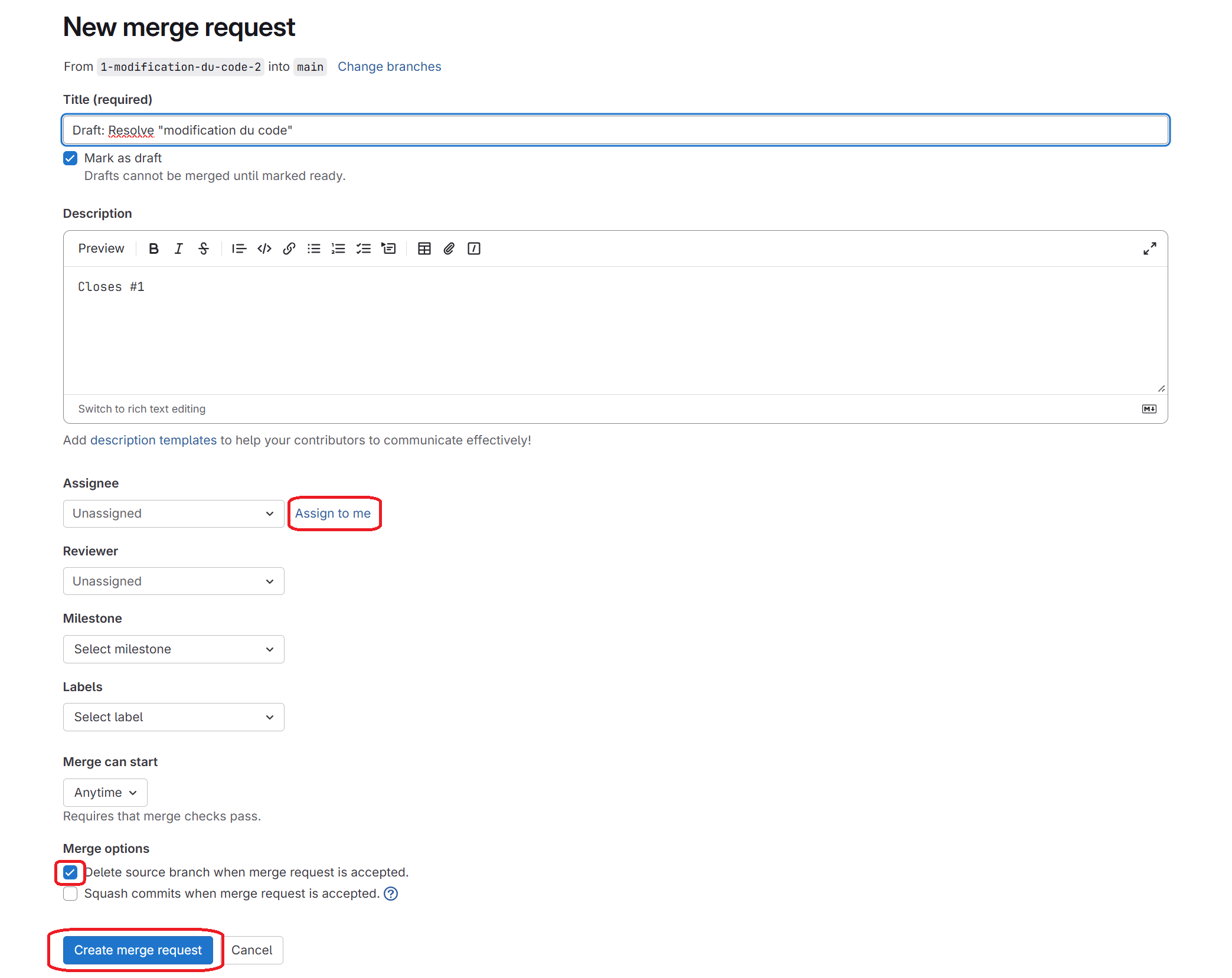The image size is (1232, 978).
Task: Apply bold formatting in description toolbar
Action: [153, 248]
